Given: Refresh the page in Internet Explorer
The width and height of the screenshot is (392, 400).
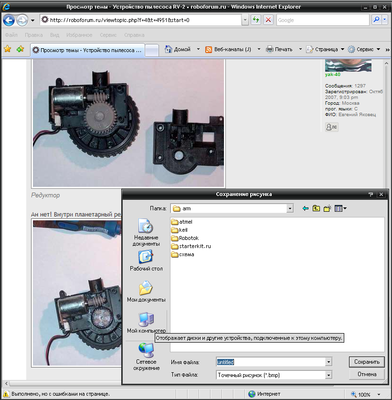Looking at the screenshot, I should tap(256, 20).
